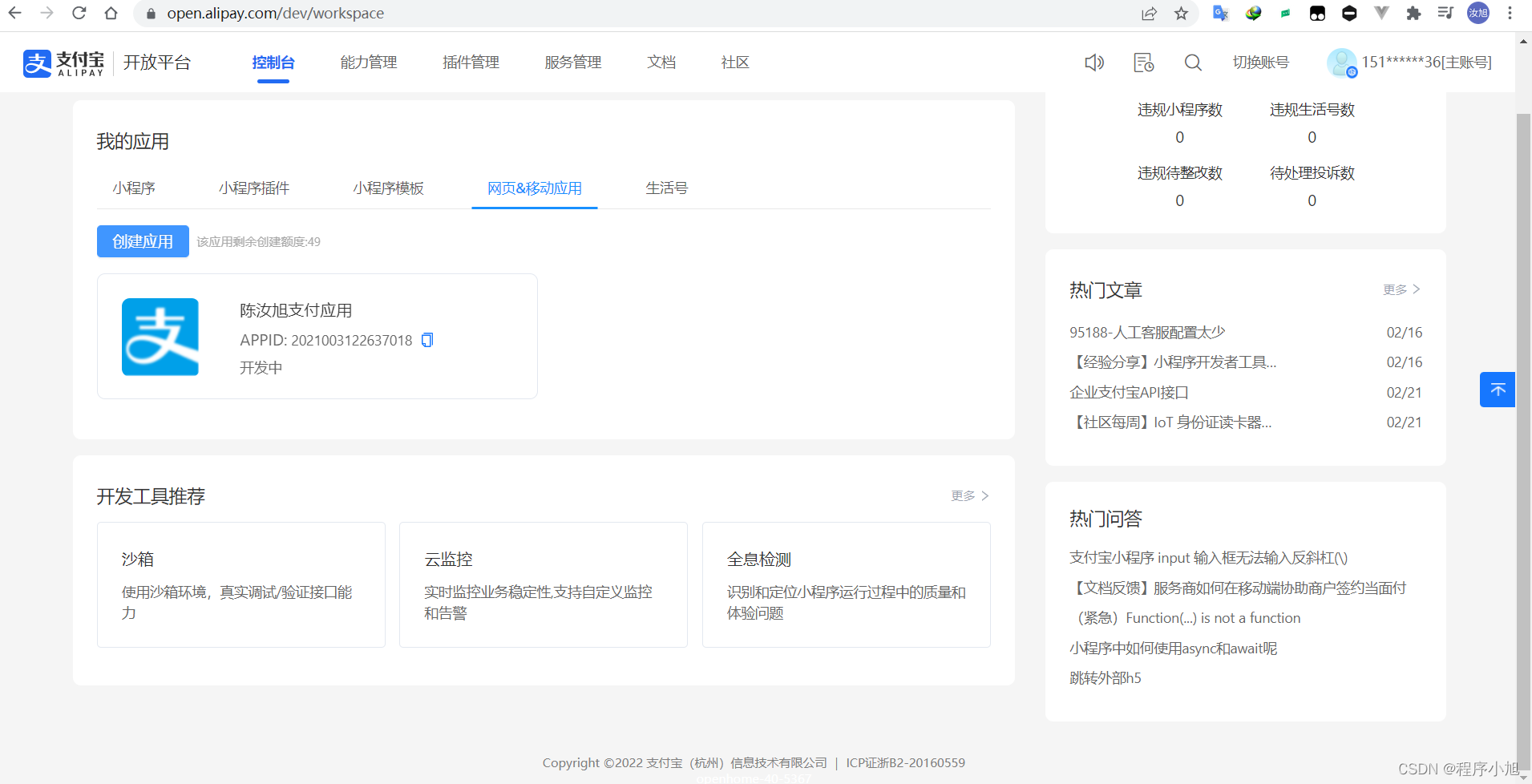Open the 服务管理 menu
Screen dimensions: 1532x784
tap(573, 63)
